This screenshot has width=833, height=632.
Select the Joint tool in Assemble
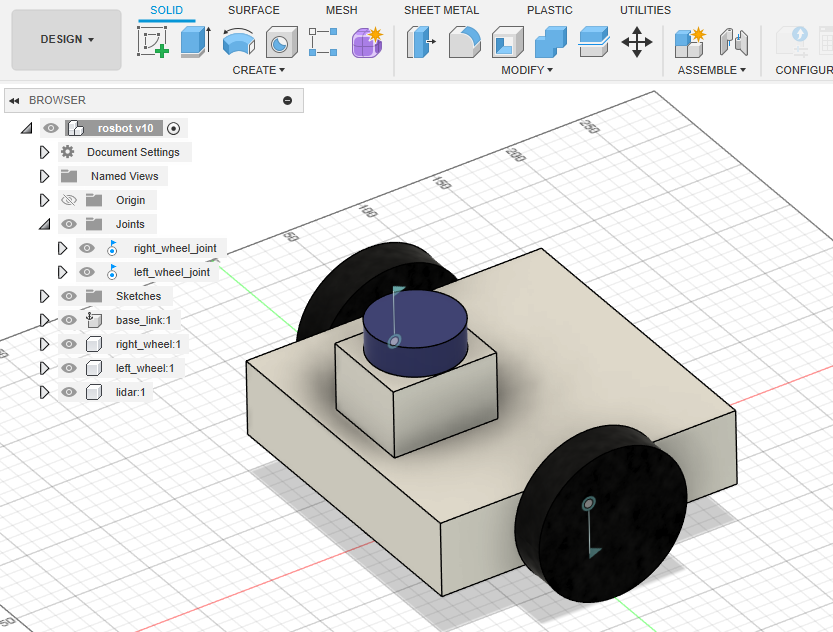(734, 42)
